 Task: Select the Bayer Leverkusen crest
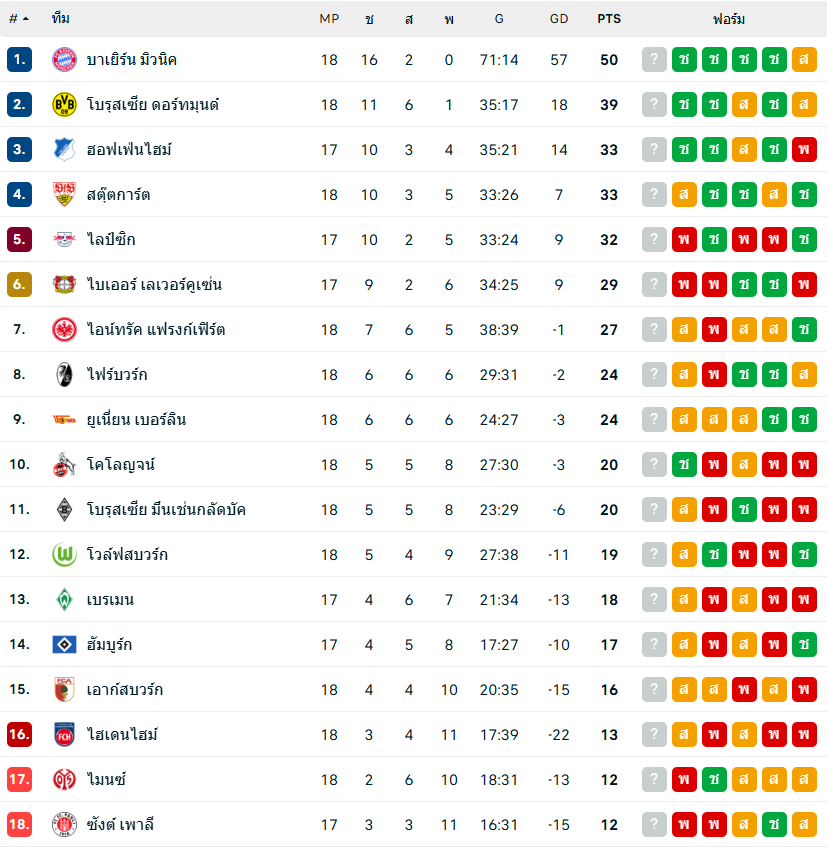[x=64, y=285]
